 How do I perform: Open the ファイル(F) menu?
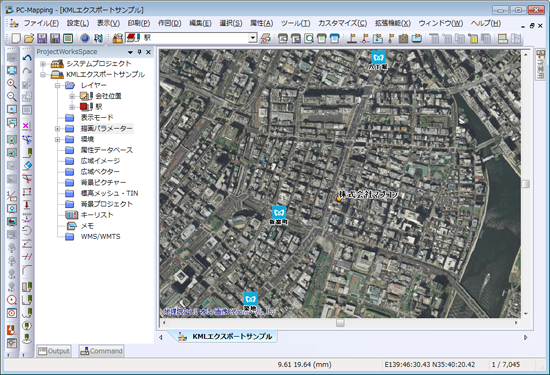pyautogui.click(x=41, y=23)
